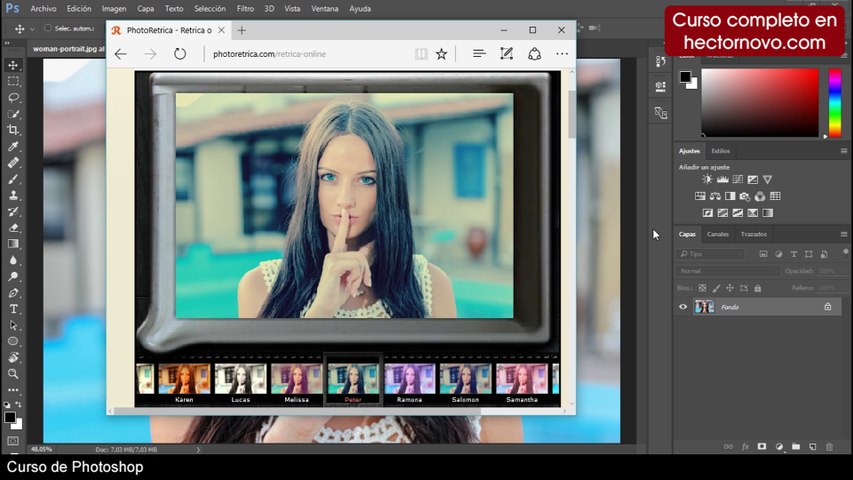
Task: Click the delete layer trash icon
Action: click(829, 447)
